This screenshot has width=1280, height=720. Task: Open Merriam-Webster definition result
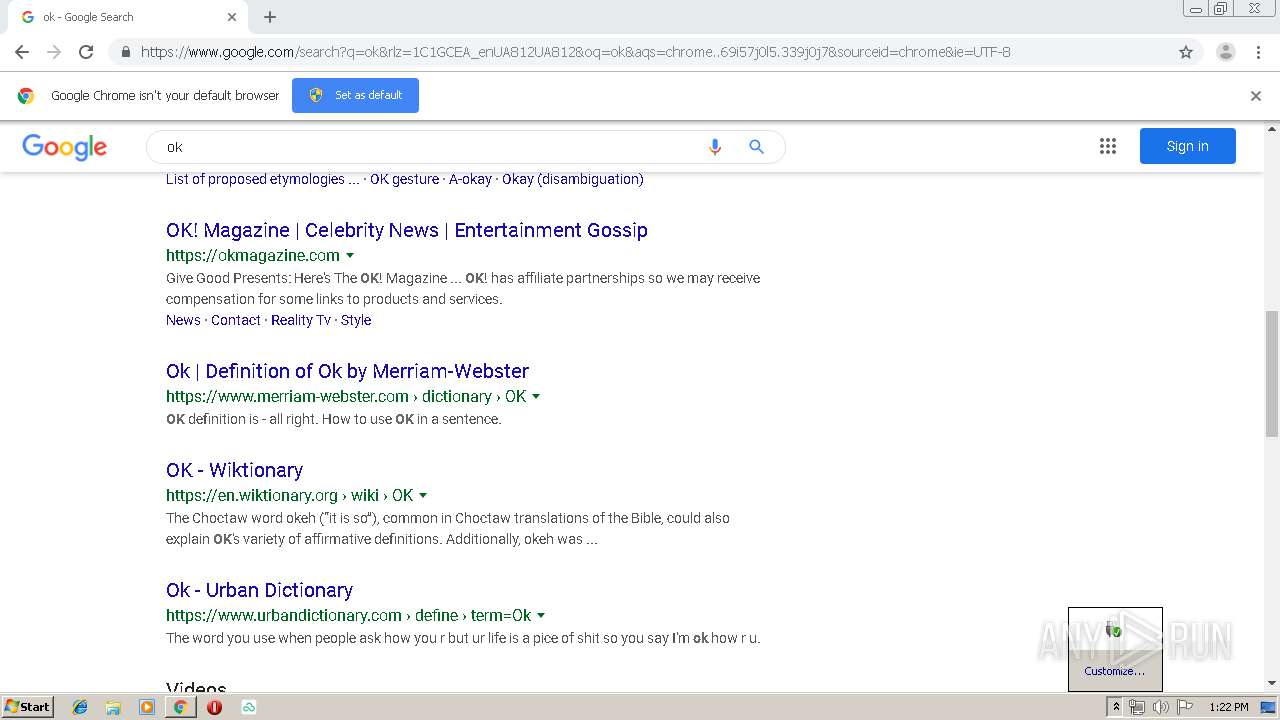coord(347,371)
